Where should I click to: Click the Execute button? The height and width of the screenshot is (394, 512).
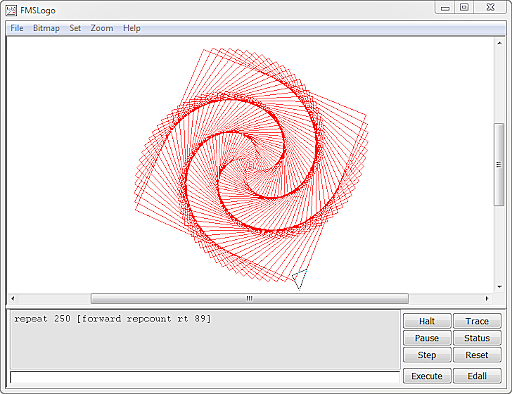coord(427,376)
